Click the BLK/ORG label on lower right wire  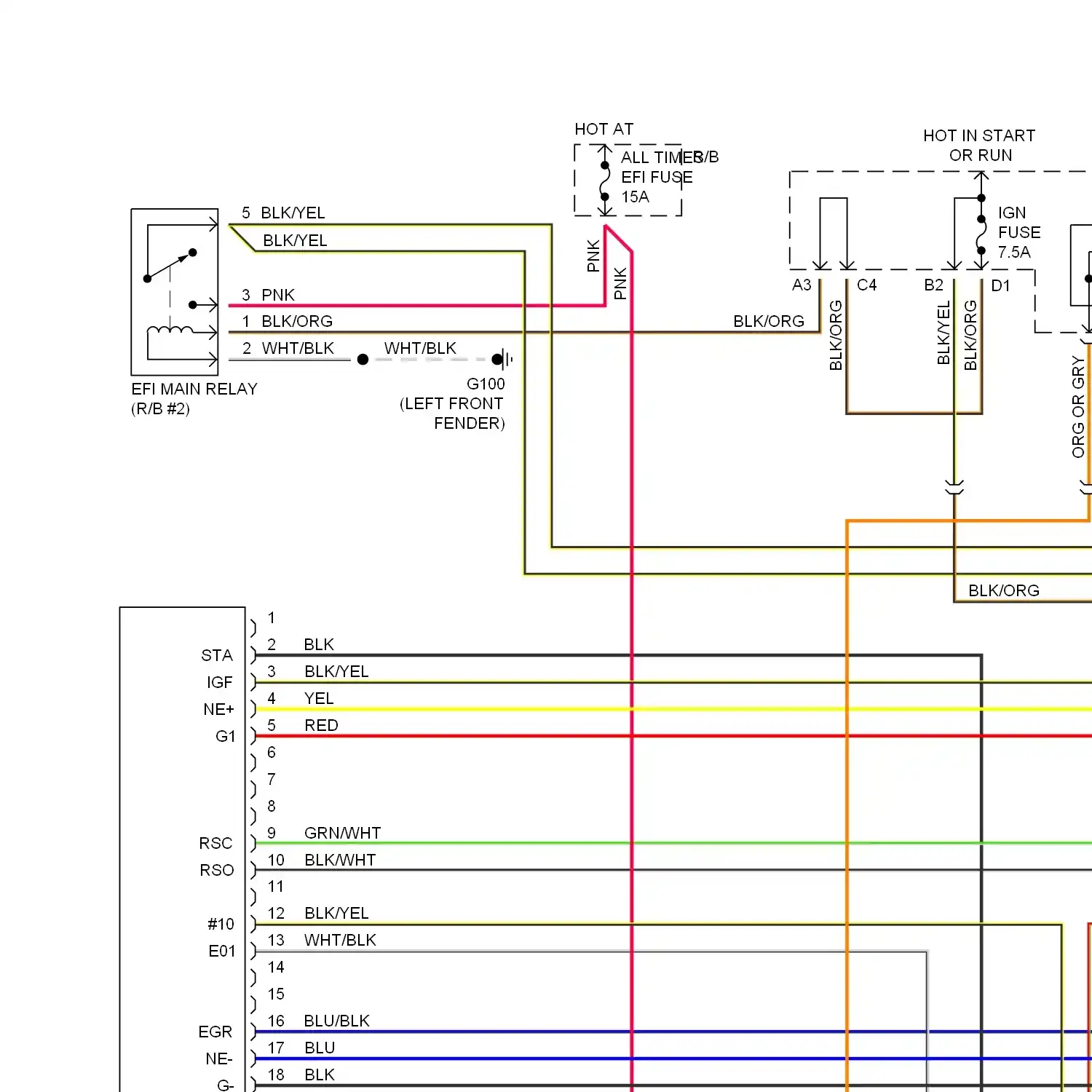click(1004, 590)
